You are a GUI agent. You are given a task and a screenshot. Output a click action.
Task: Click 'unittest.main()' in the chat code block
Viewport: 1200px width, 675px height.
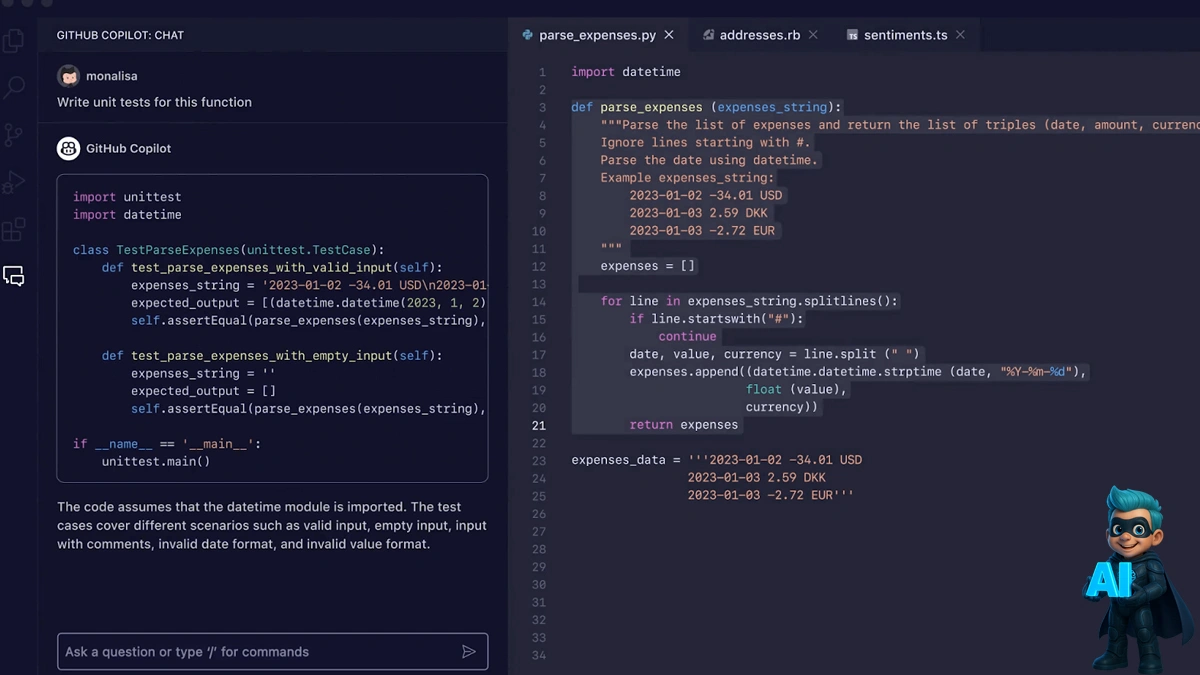coord(156,462)
